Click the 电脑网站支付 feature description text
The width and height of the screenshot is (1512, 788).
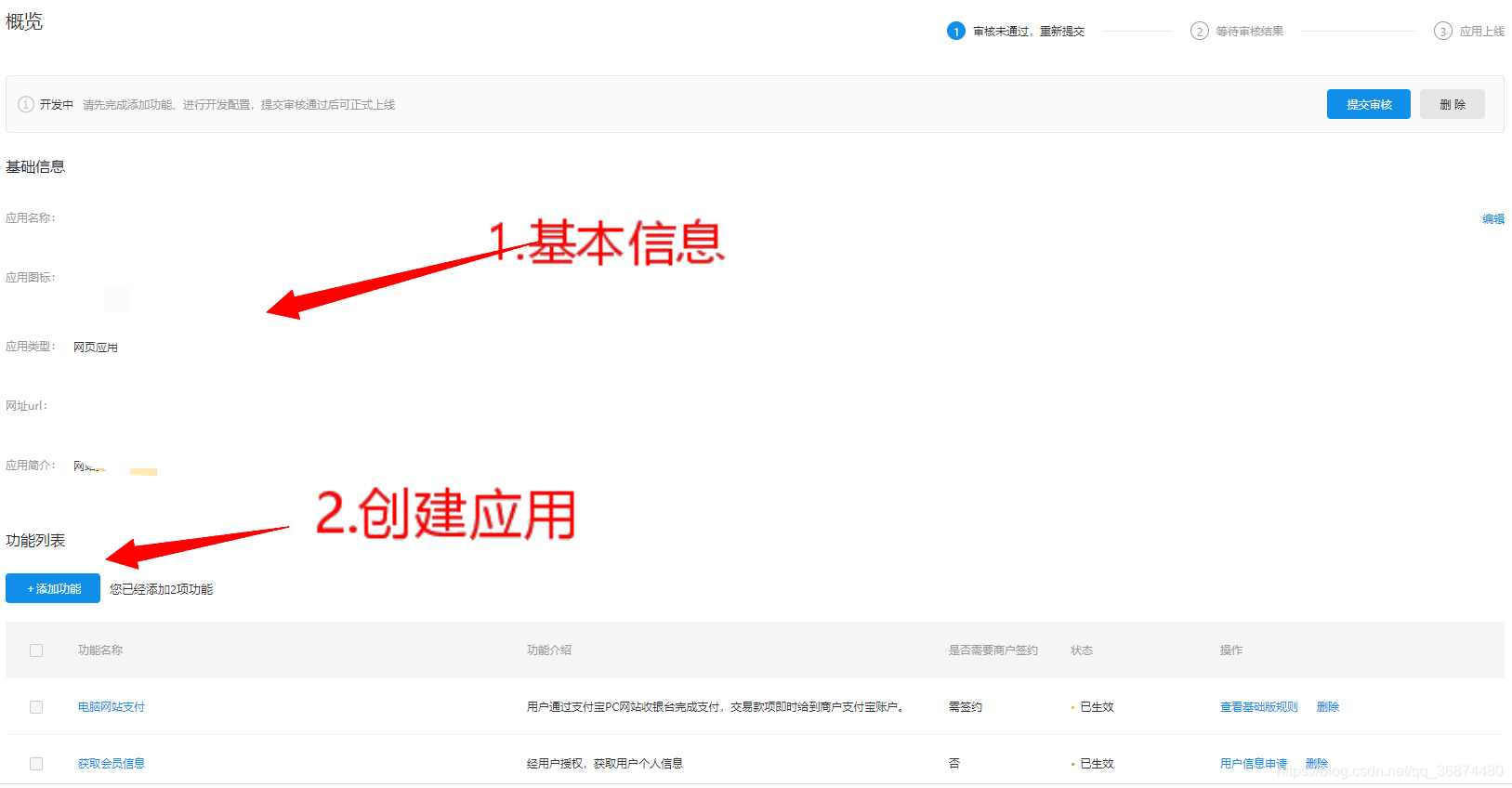tap(717, 707)
